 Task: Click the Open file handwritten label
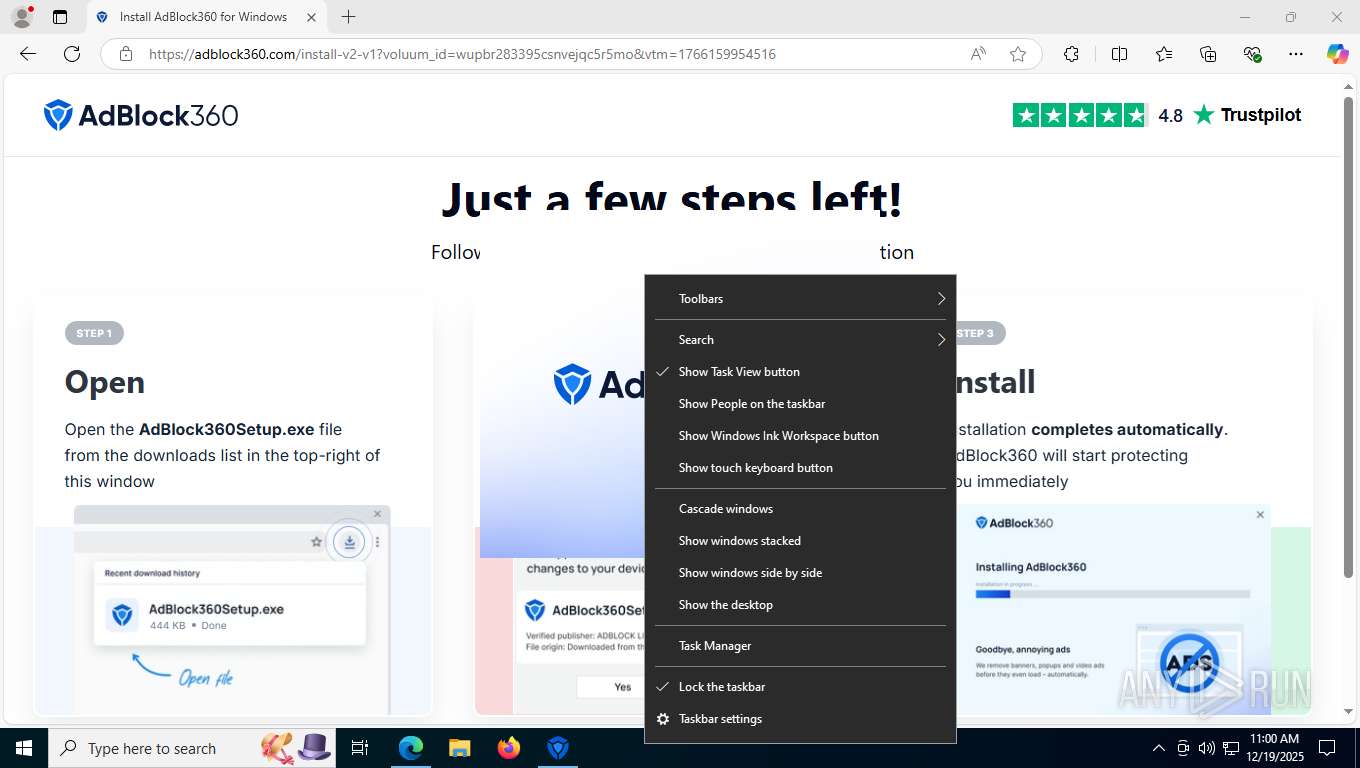(206, 677)
